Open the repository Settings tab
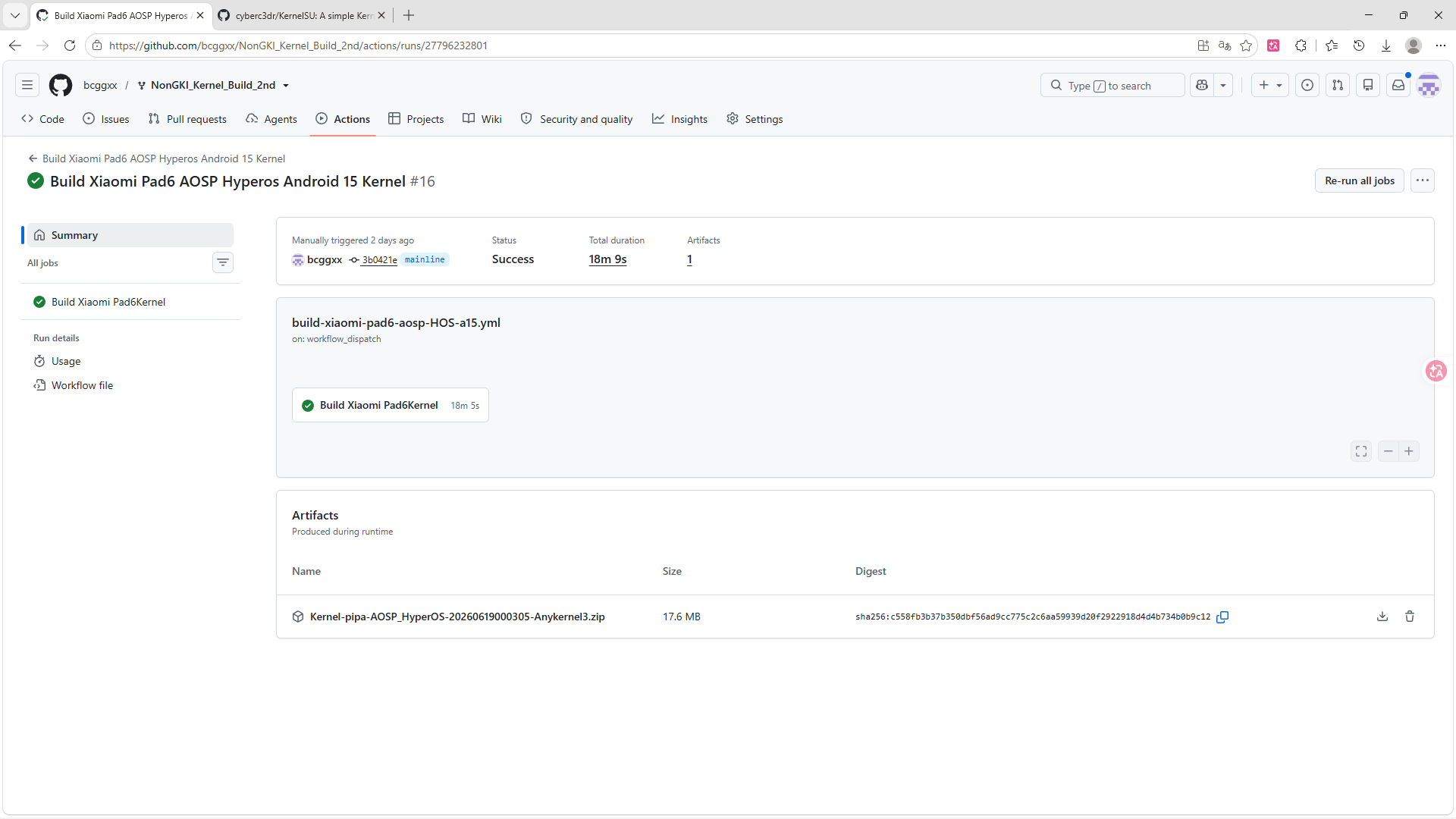The width and height of the screenshot is (1456, 819). pos(755,119)
